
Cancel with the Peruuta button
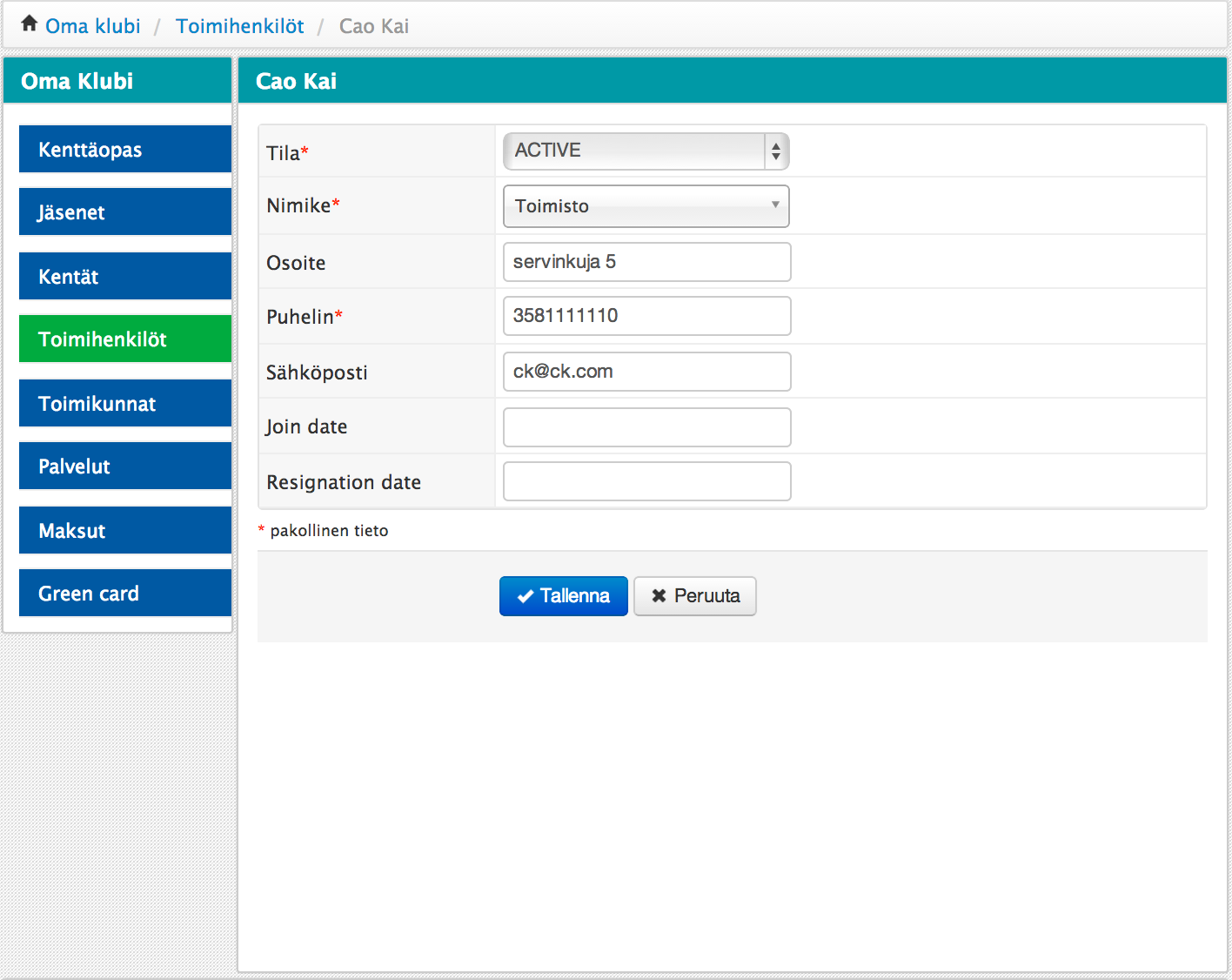tap(695, 596)
